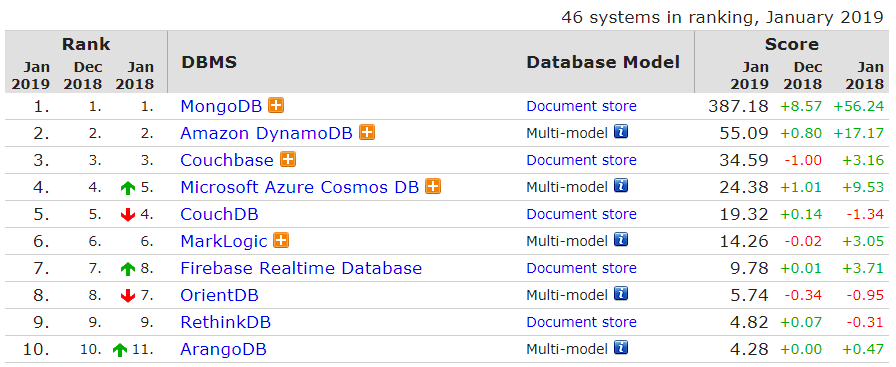Click score value 4.28
Image resolution: width=896 pixels, height=367 pixels.
coord(749,349)
